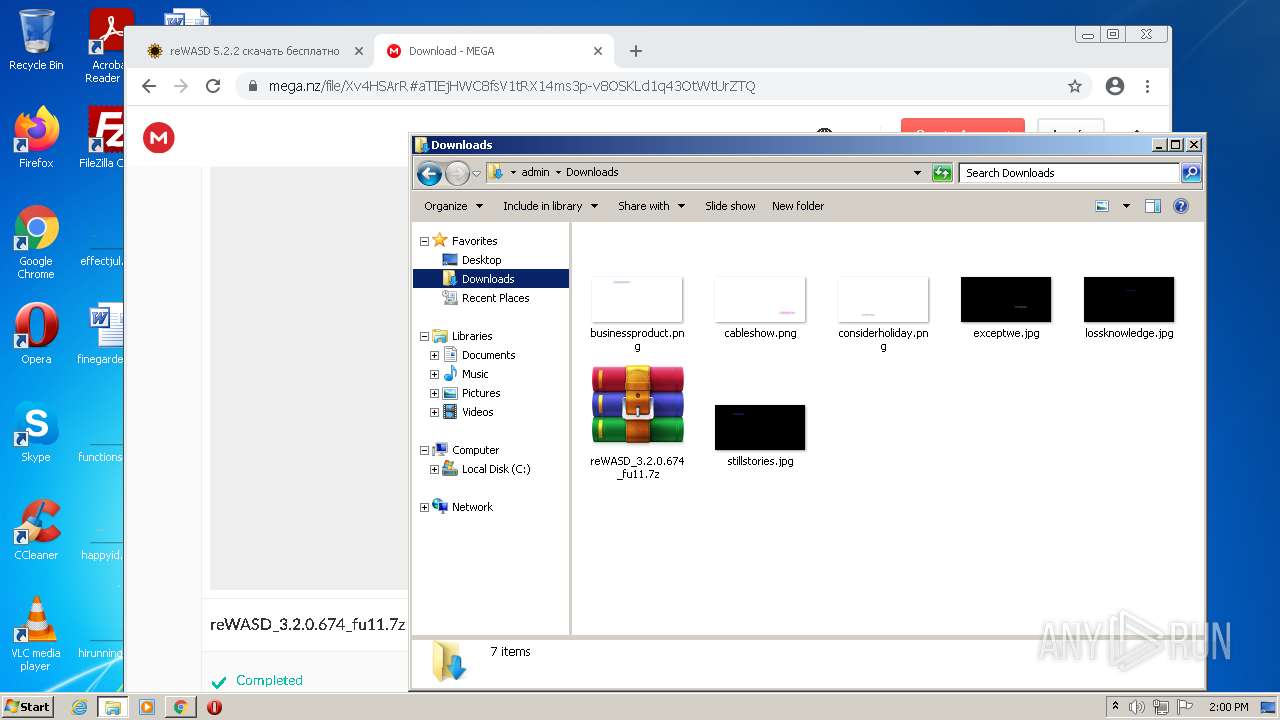Select stillstories.jpg thumbnail

pos(760,428)
